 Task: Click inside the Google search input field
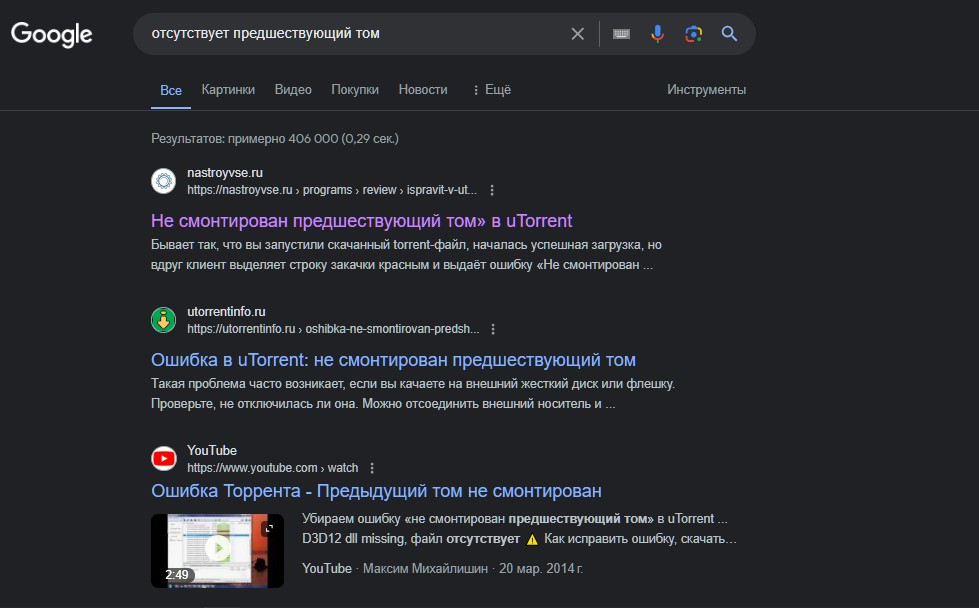[350, 34]
